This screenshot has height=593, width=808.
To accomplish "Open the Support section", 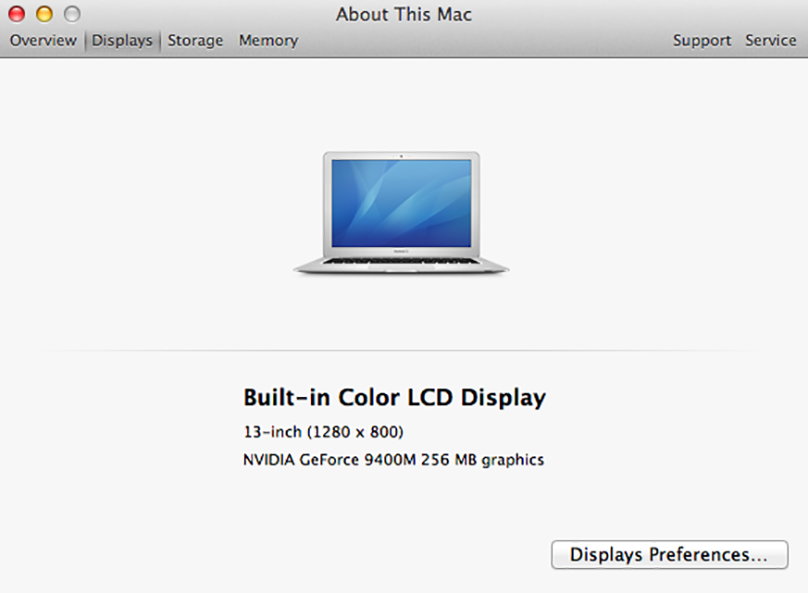I will click(x=702, y=40).
